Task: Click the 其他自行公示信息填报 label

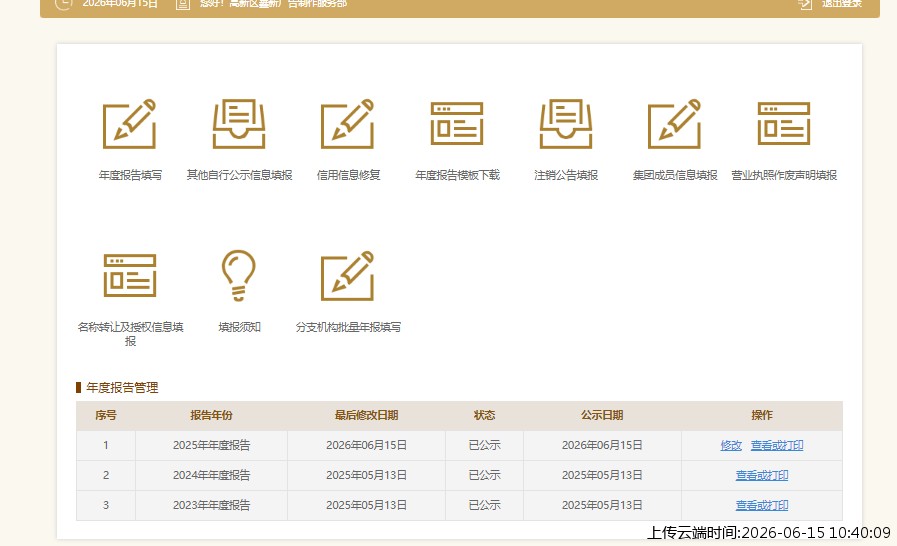Action: point(239,175)
